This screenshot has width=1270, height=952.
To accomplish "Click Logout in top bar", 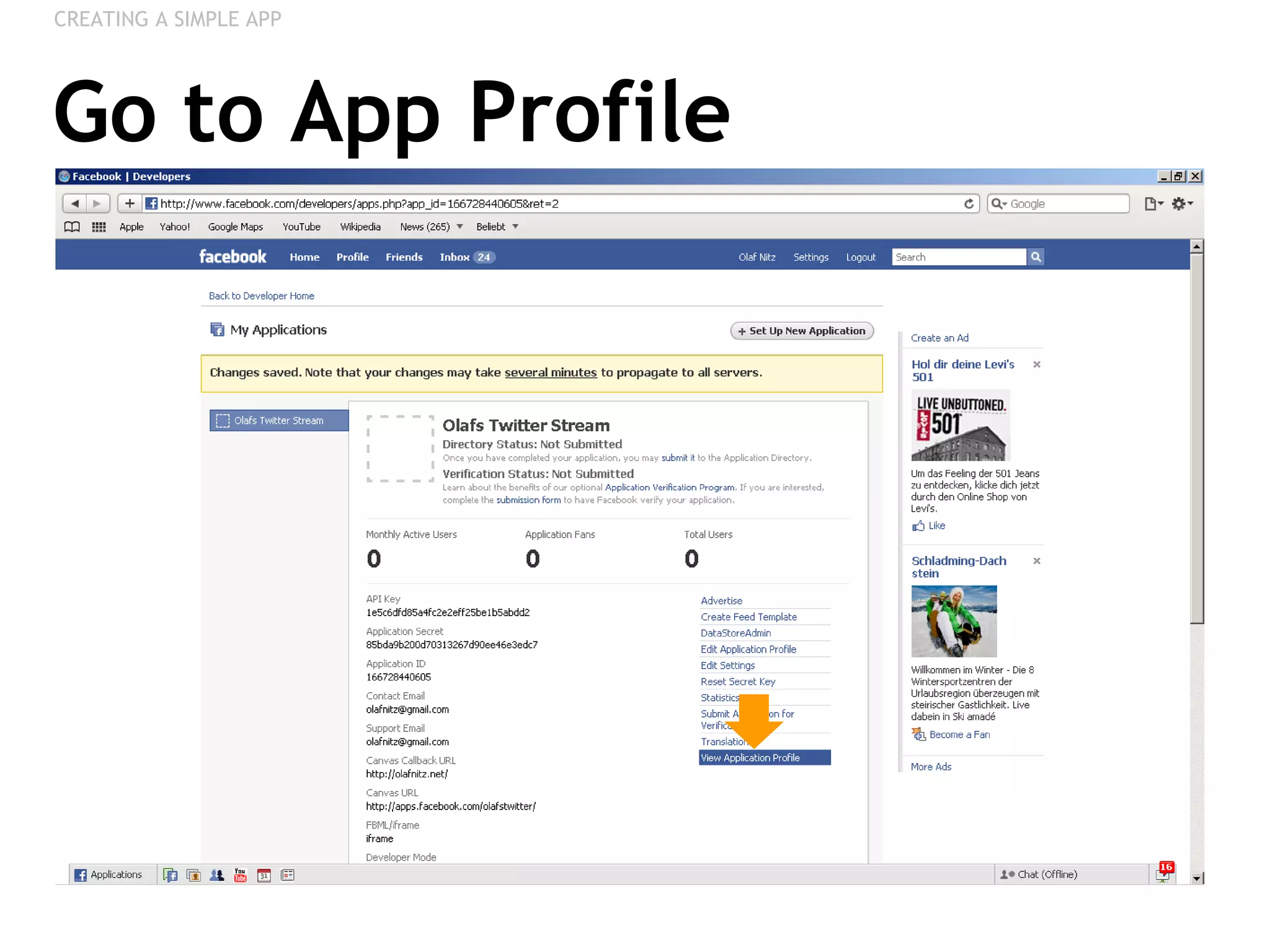I will click(x=861, y=257).
